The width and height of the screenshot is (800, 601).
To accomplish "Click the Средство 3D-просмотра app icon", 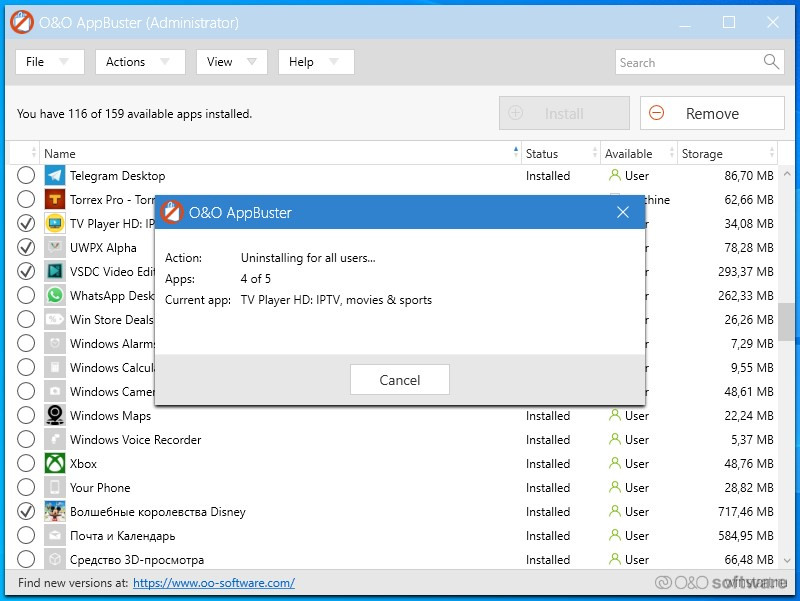I will point(55,559).
